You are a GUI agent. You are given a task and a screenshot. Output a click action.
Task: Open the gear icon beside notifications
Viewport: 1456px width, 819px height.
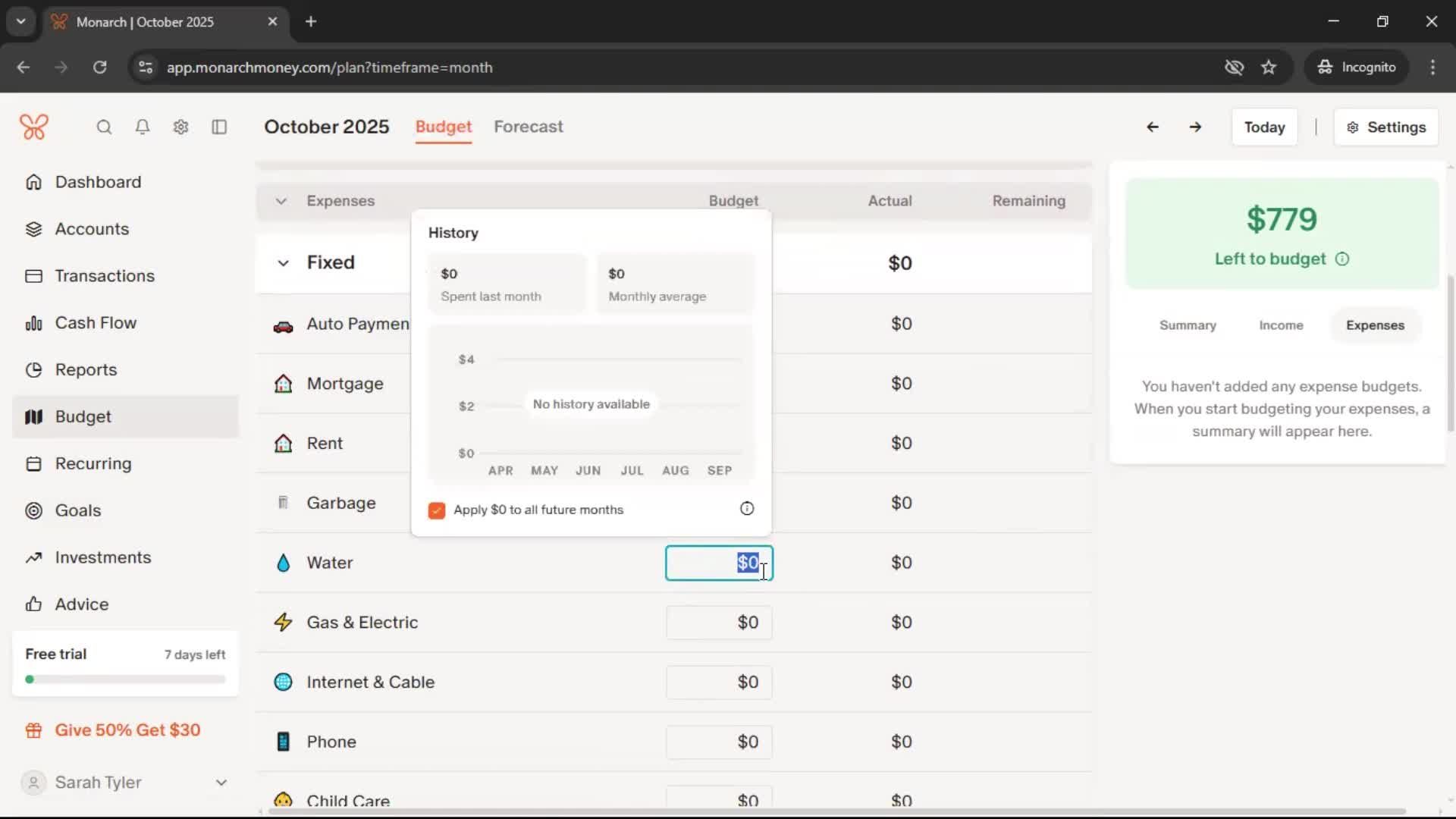[x=180, y=127]
